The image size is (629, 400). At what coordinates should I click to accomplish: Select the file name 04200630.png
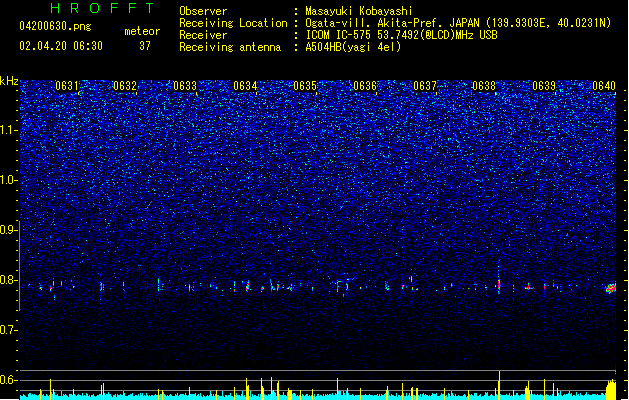55,27
